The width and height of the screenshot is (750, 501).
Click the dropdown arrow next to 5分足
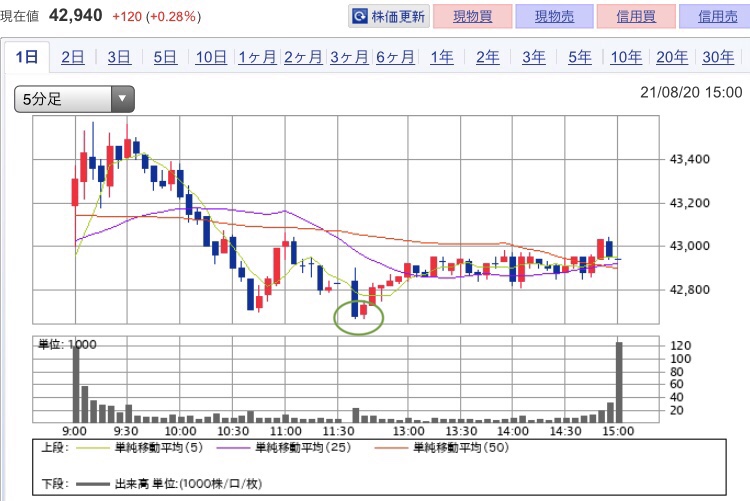click(x=122, y=99)
